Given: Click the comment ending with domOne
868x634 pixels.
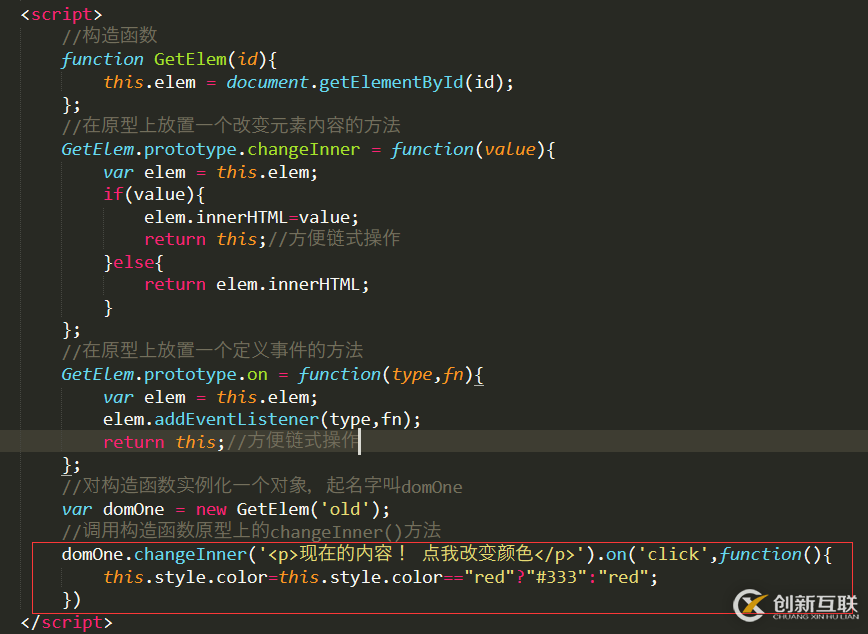Looking at the screenshot, I should 262,486.
